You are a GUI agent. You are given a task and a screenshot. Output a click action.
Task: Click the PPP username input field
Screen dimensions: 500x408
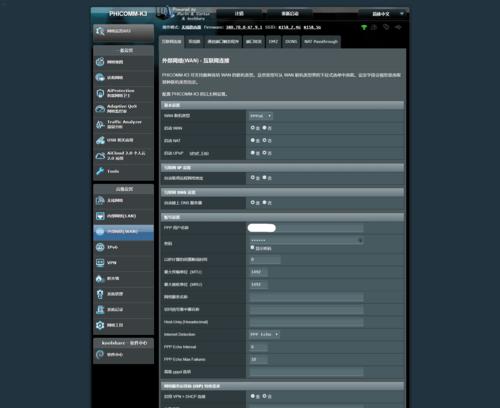(x=306, y=228)
